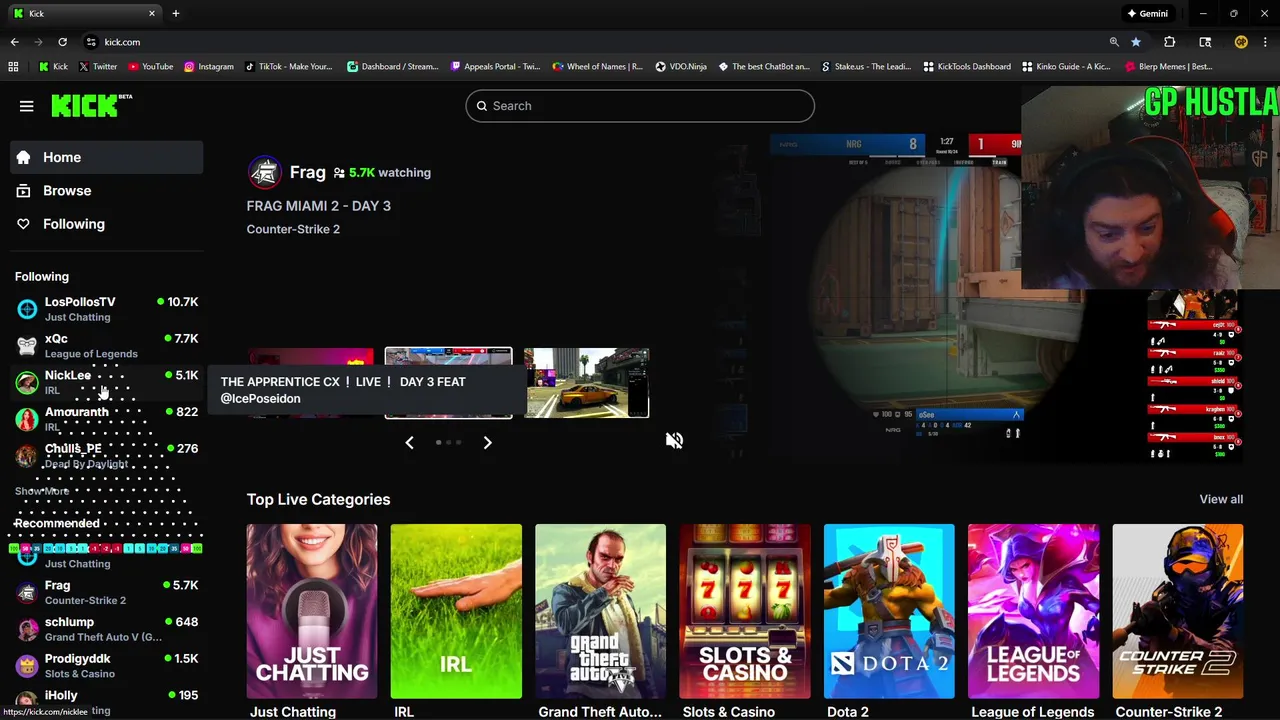
Task: Open schlump recommended channel
Action: (x=106, y=629)
